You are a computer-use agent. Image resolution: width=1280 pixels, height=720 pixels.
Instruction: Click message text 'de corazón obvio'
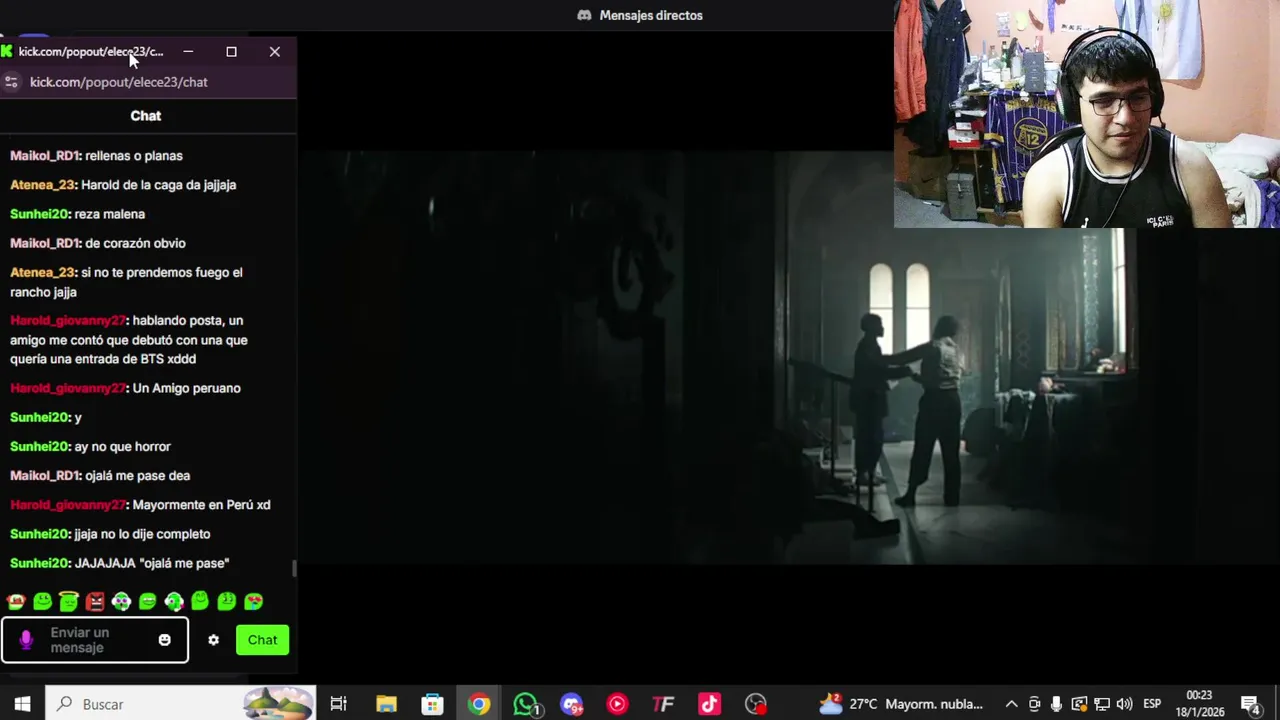point(135,243)
